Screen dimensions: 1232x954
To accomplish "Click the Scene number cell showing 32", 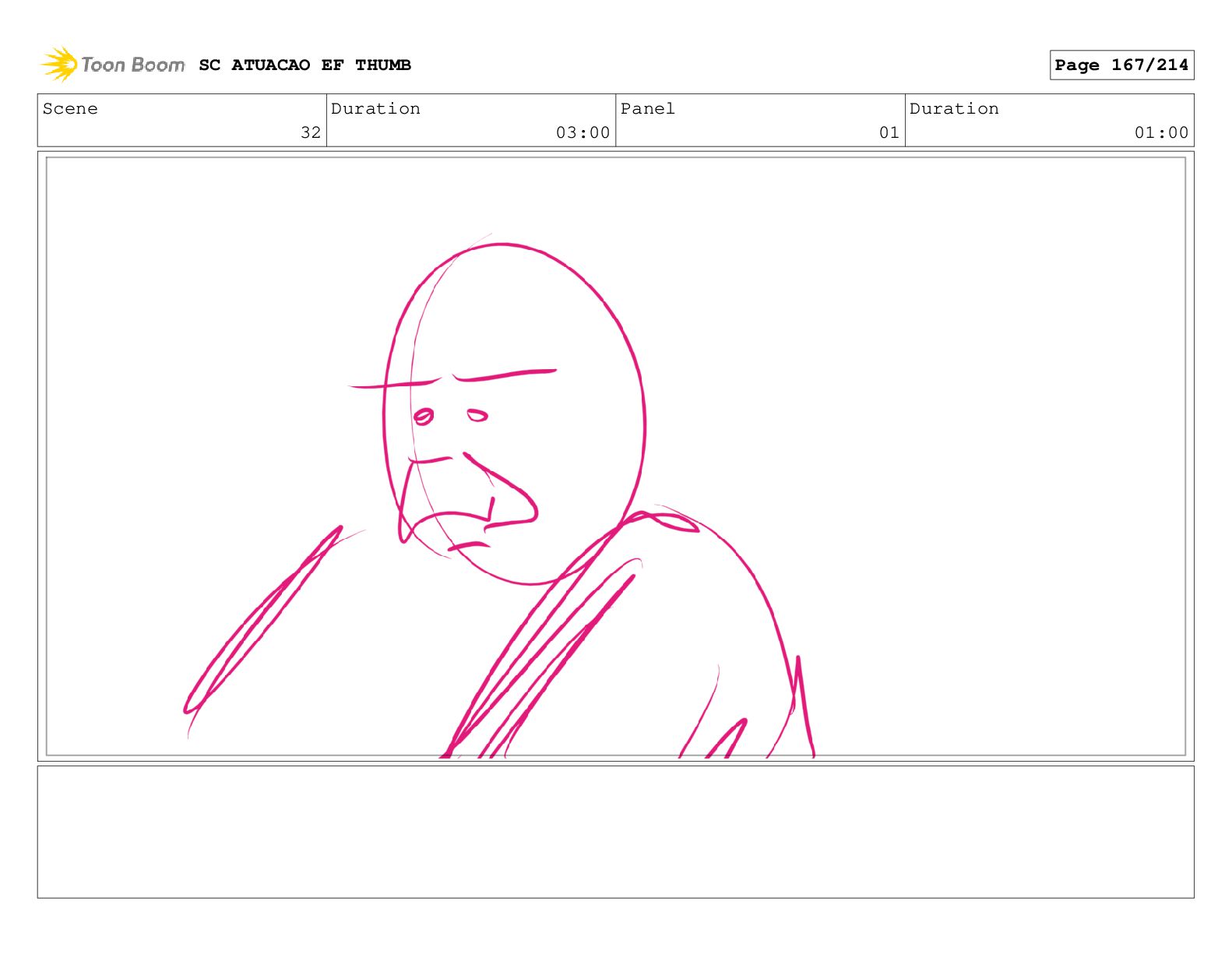I will pyautogui.click(x=182, y=121).
